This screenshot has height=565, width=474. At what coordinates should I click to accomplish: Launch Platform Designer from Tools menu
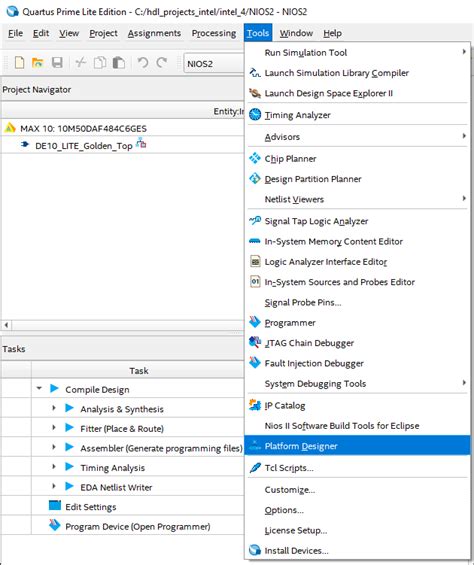358,446
